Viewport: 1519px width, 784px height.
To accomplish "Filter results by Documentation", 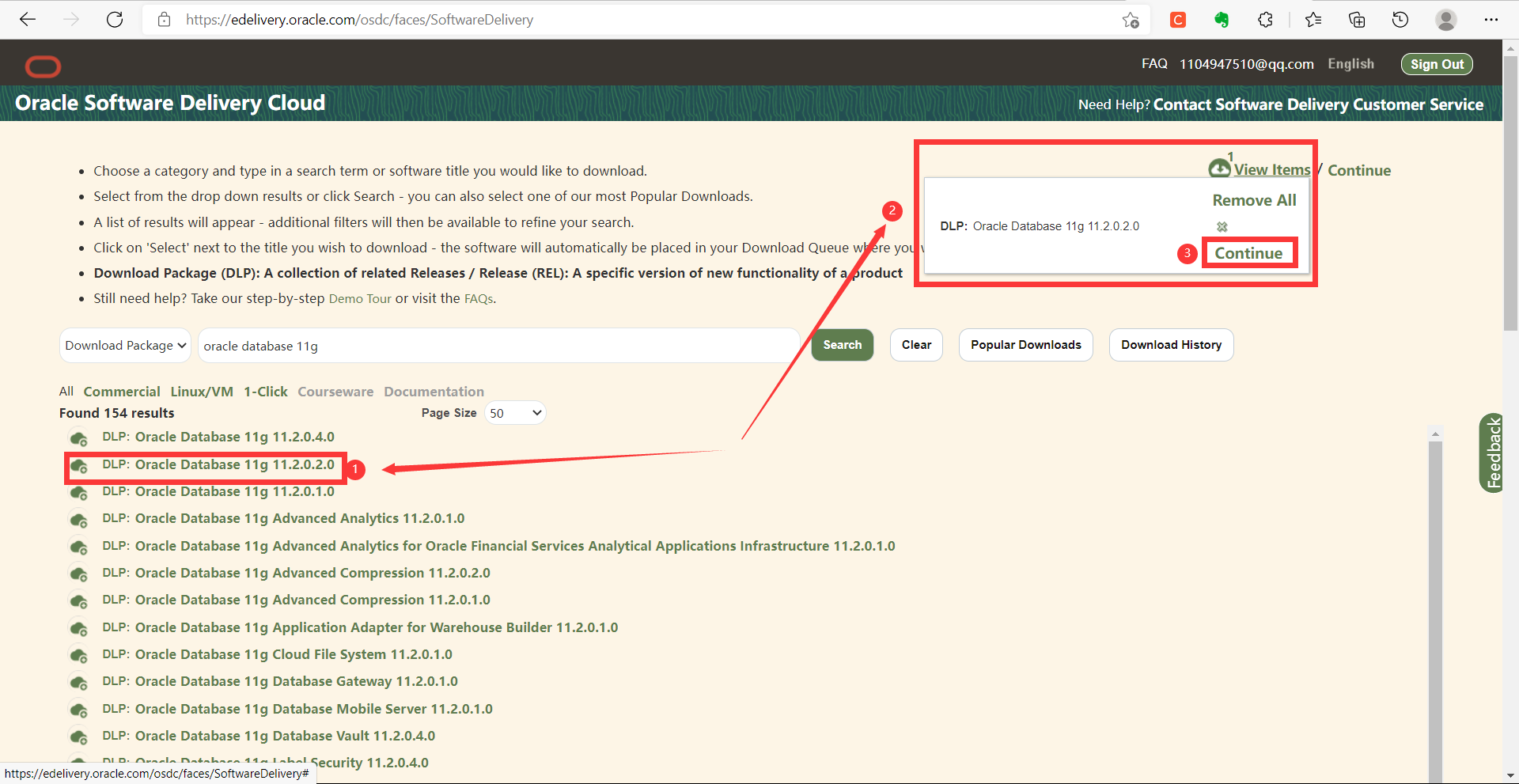I will (434, 392).
